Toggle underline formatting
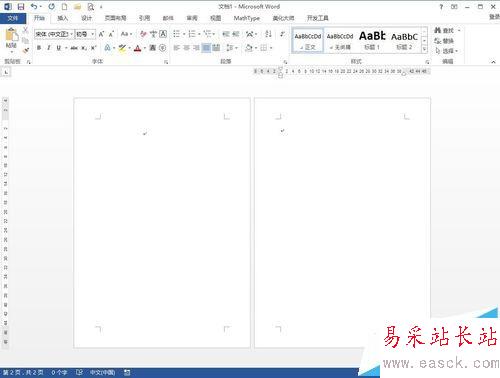The image size is (500, 378). [x=59, y=48]
